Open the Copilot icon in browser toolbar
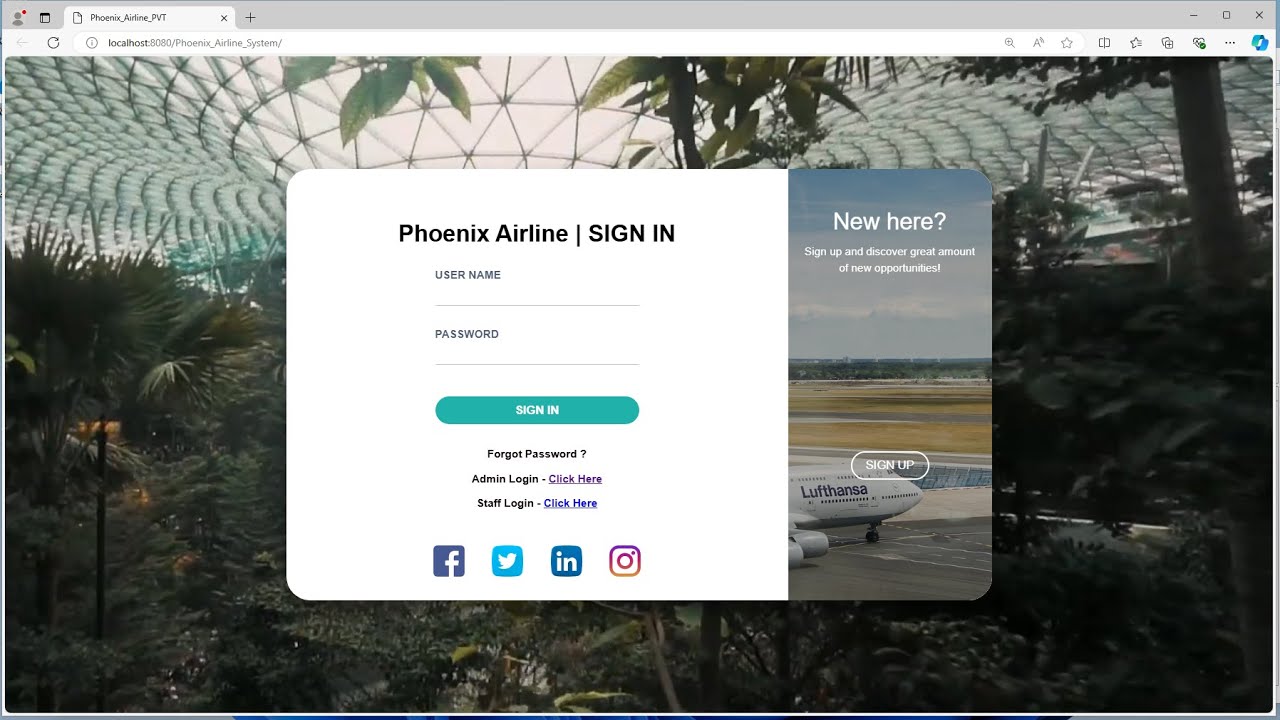The height and width of the screenshot is (720, 1280). [1260, 43]
